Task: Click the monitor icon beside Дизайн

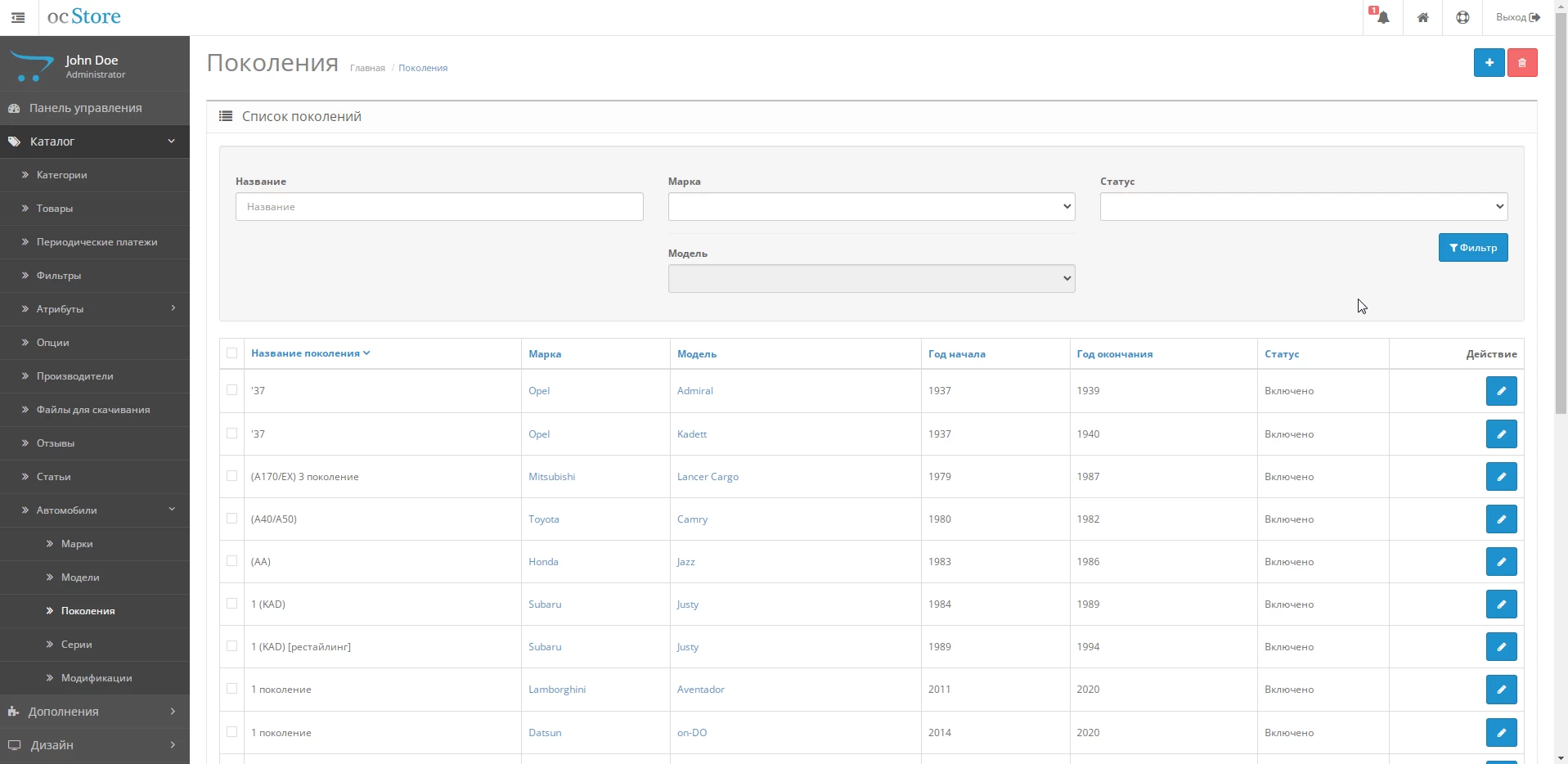Action: (x=14, y=745)
